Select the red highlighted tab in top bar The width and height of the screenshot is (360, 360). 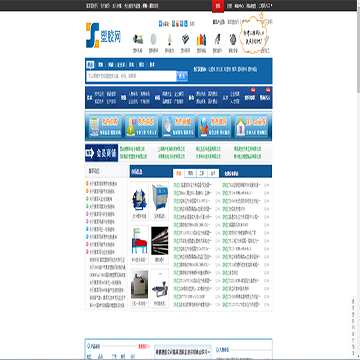[218, 6]
